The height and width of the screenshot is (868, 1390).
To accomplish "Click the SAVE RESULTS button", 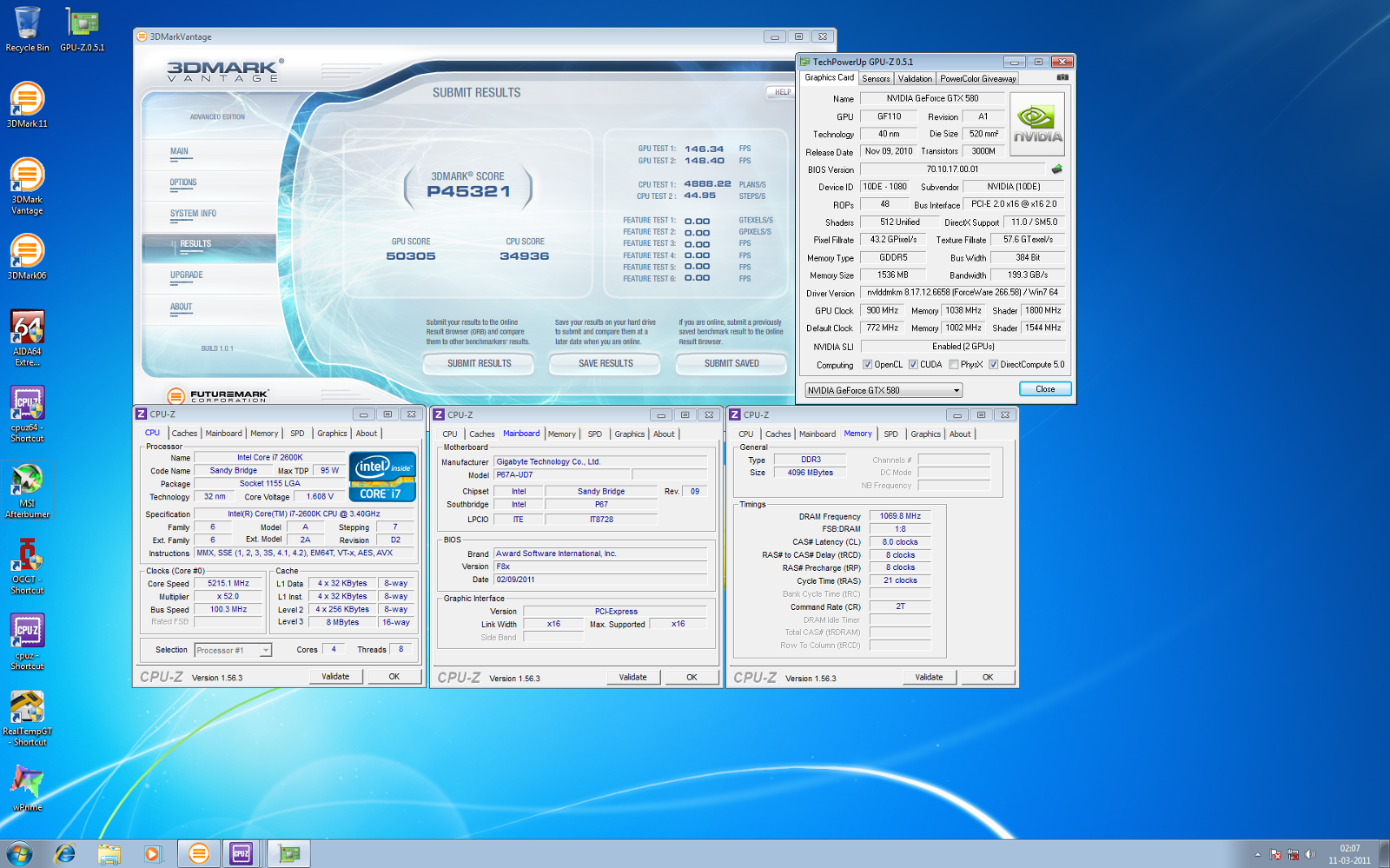I will (x=606, y=363).
